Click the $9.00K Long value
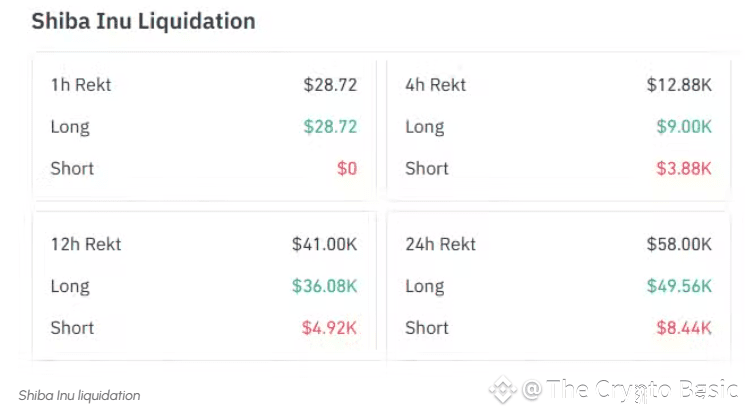The width and height of the screenshot is (746, 415). 684,127
